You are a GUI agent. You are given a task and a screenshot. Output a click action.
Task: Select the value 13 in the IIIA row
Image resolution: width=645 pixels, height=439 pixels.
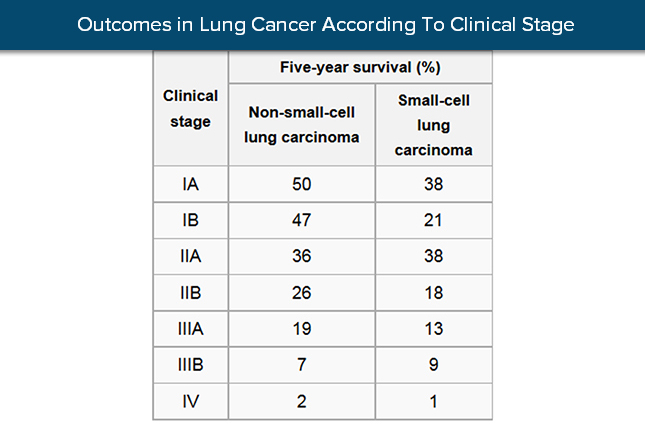[433, 329]
